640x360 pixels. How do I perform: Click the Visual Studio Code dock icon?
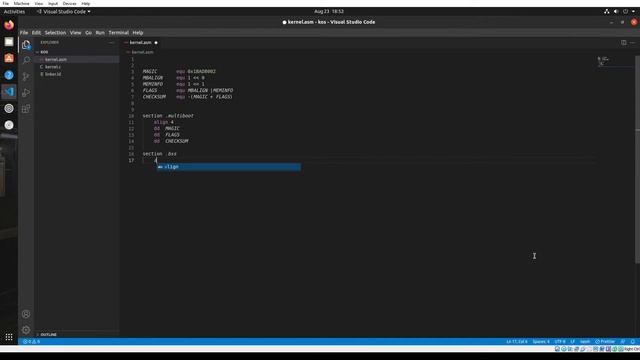tap(9, 92)
